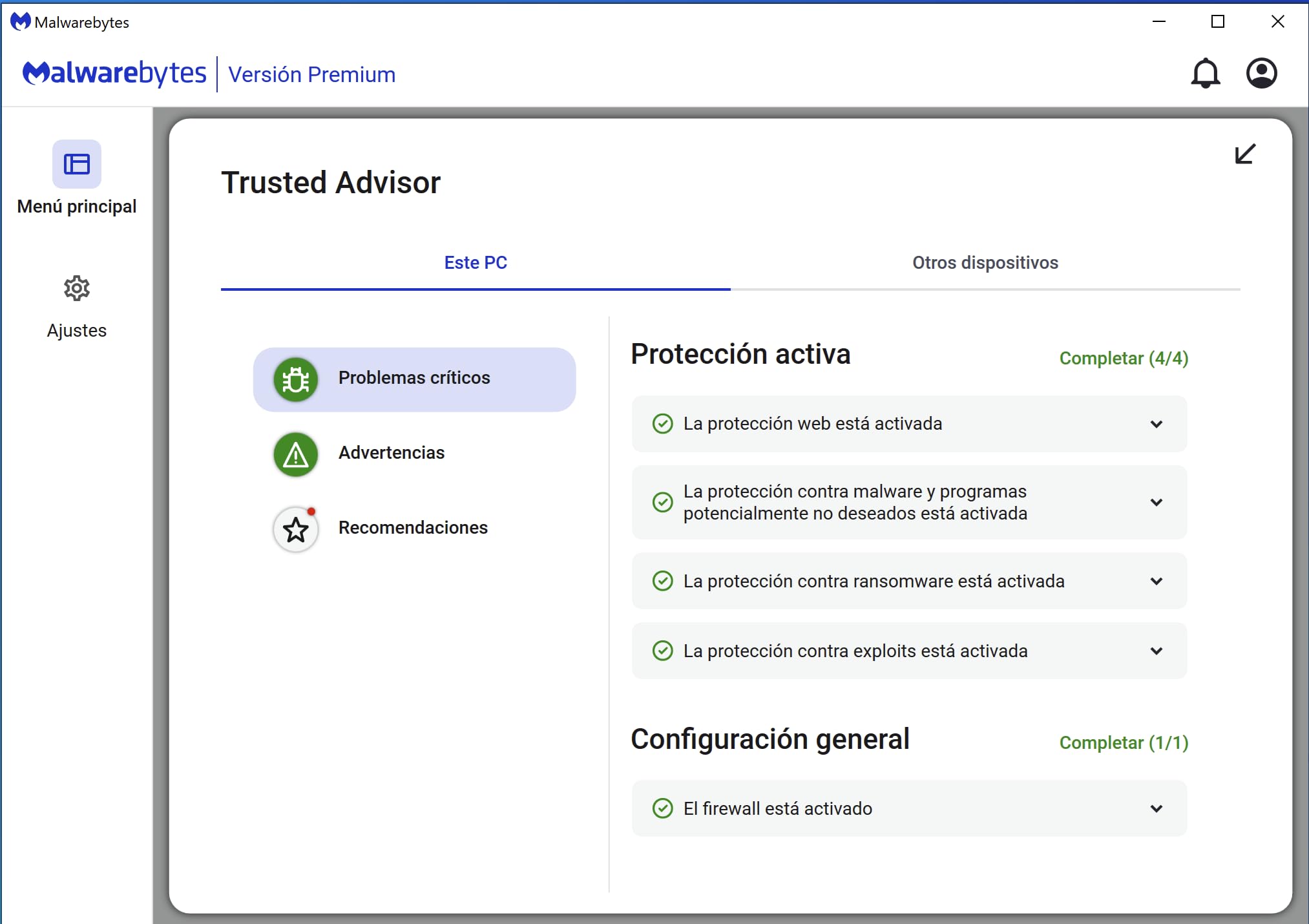Viewport: 1309px width, 924px height.
Task: Expand the firewall está activado chevron
Action: [x=1157, y=808]
